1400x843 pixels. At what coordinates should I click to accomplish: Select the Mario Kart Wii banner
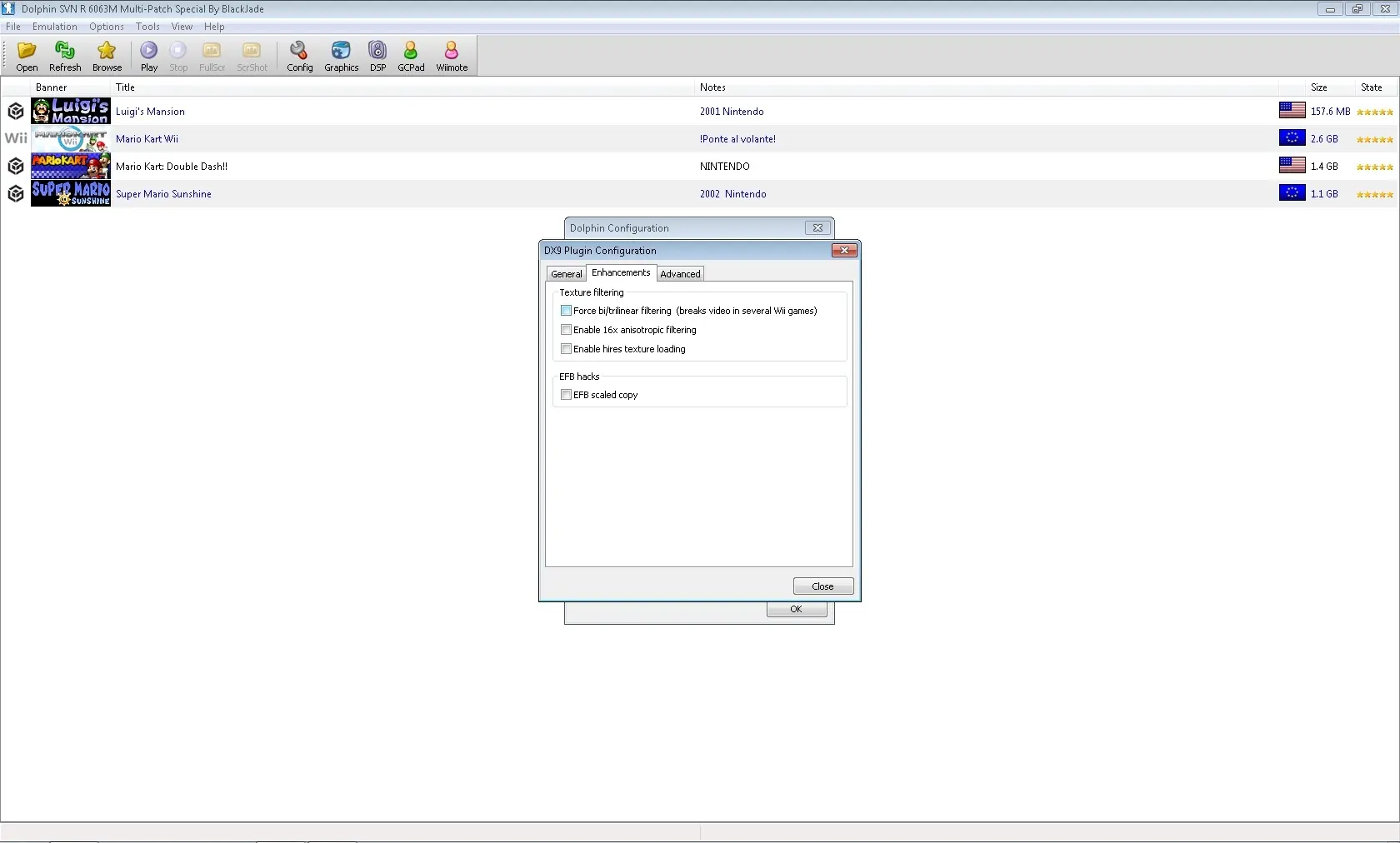[71, 138]
